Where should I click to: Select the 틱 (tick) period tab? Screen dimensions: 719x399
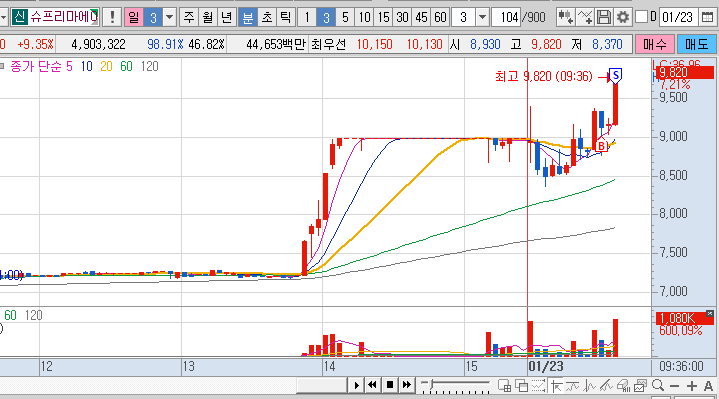pyautogui.click(x=286, y=17)
